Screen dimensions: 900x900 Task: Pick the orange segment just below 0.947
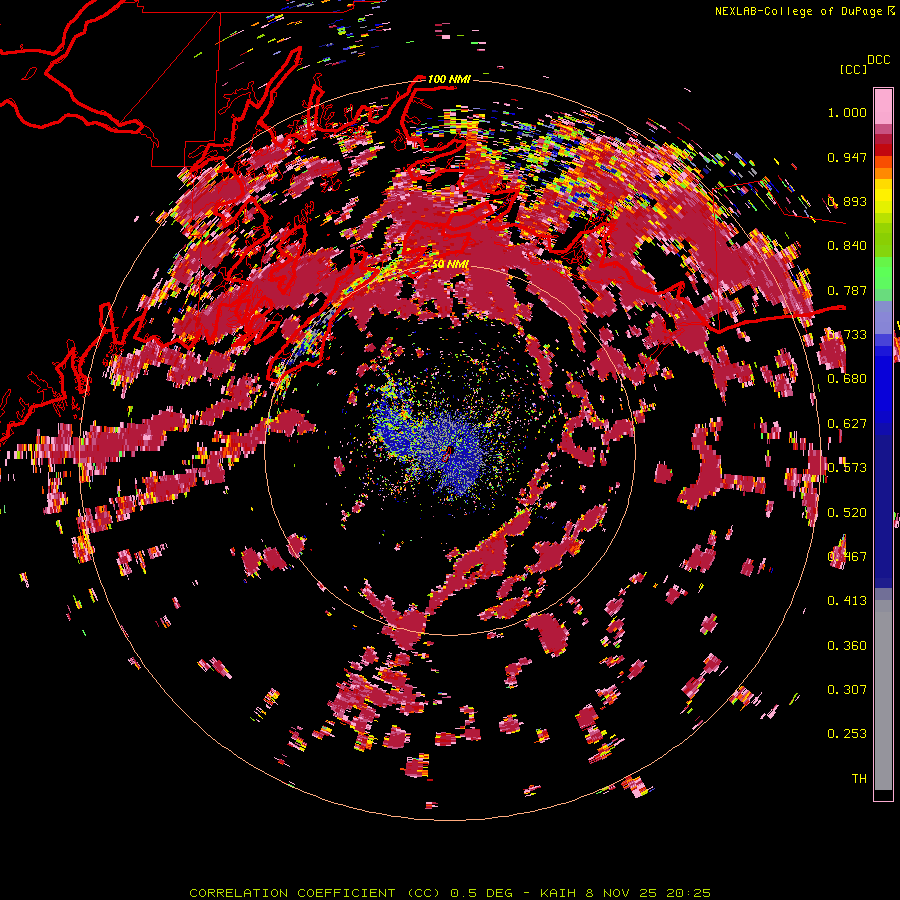883,172
